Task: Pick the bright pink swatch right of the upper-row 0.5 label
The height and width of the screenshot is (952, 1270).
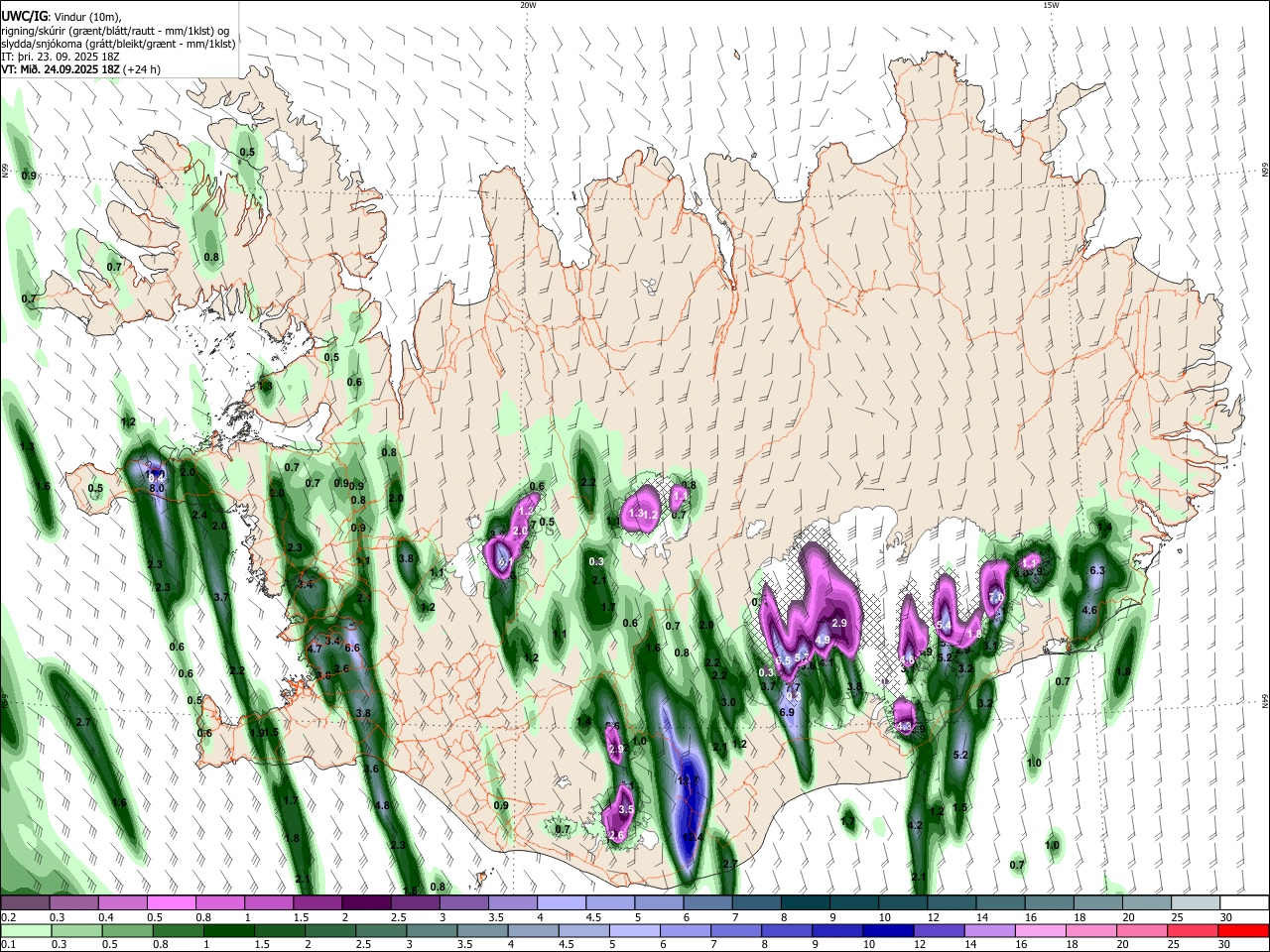Action: pyautogui.click(x=172, y=903)
